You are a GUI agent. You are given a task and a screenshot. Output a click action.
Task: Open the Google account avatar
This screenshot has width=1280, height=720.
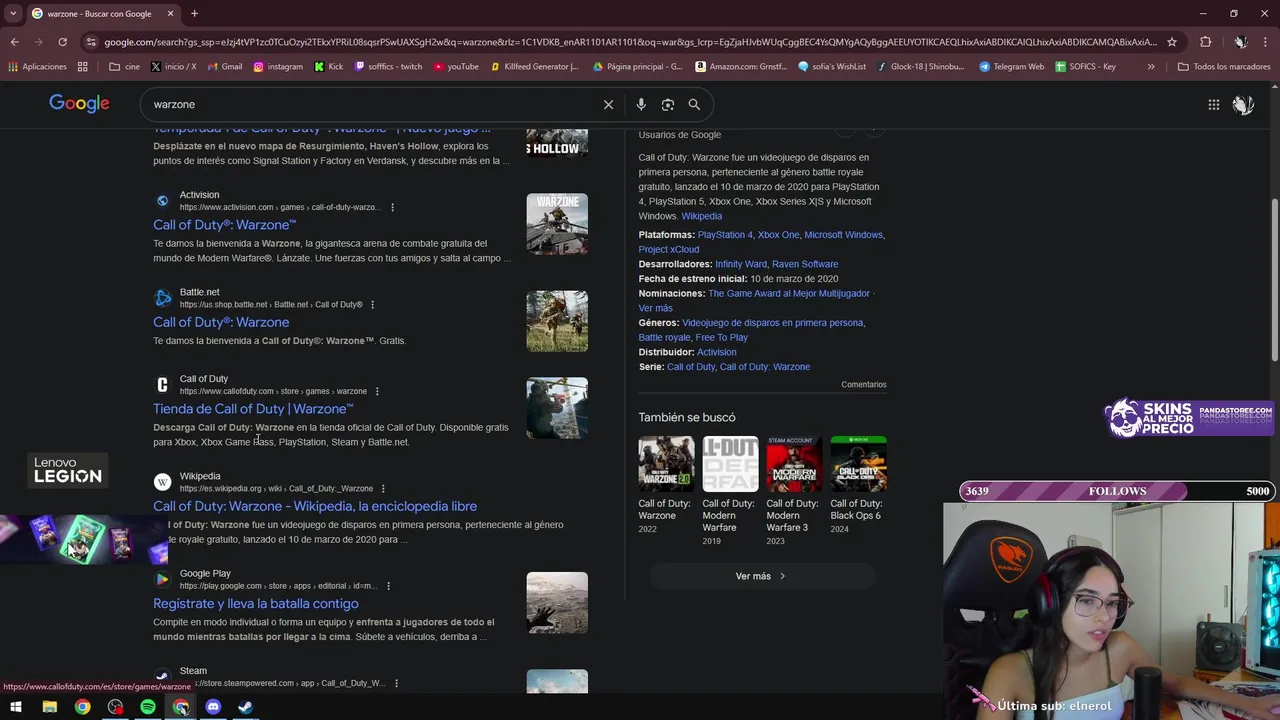(1243, 104)
